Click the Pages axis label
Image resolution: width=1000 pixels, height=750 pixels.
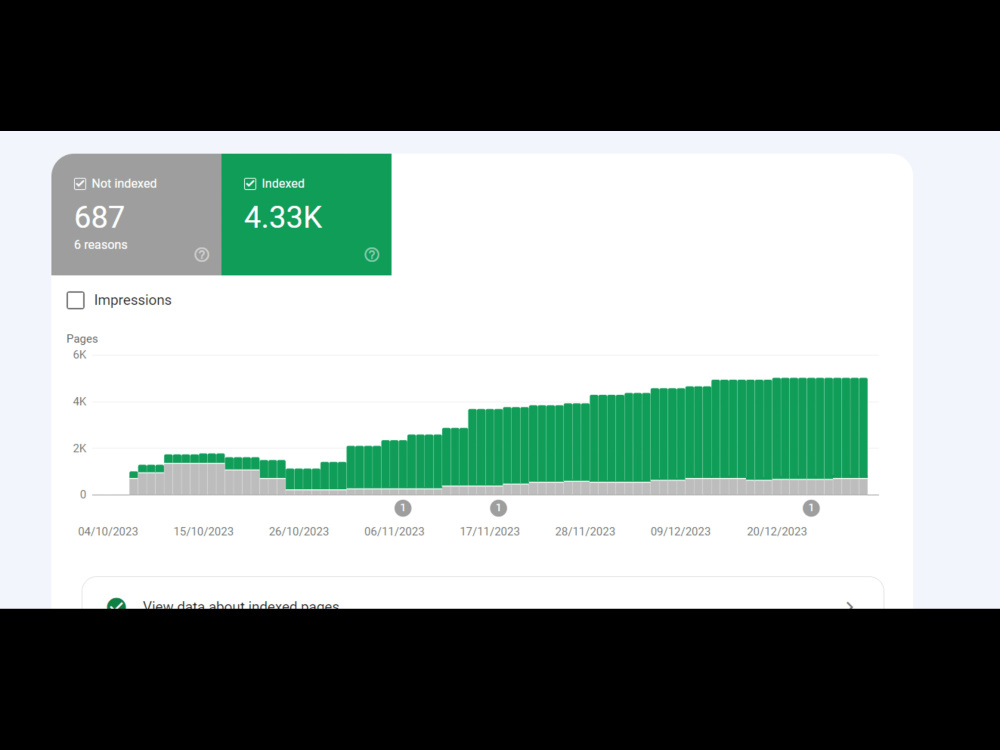(x=82, y=339)
